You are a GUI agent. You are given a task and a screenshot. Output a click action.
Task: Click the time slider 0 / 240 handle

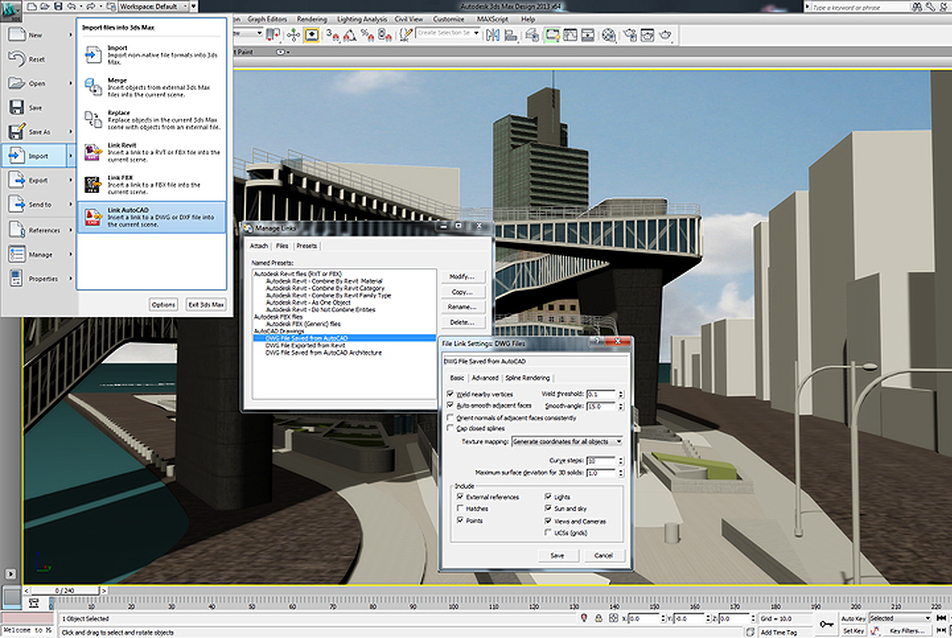pos(65,590)
